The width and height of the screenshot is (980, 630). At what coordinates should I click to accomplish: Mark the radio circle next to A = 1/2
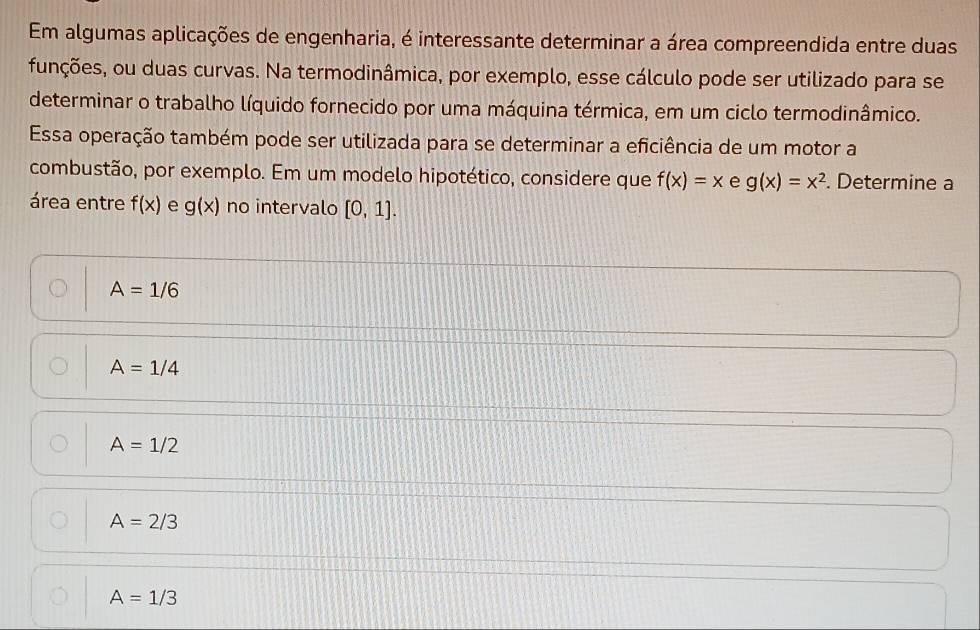coord(60,444)
